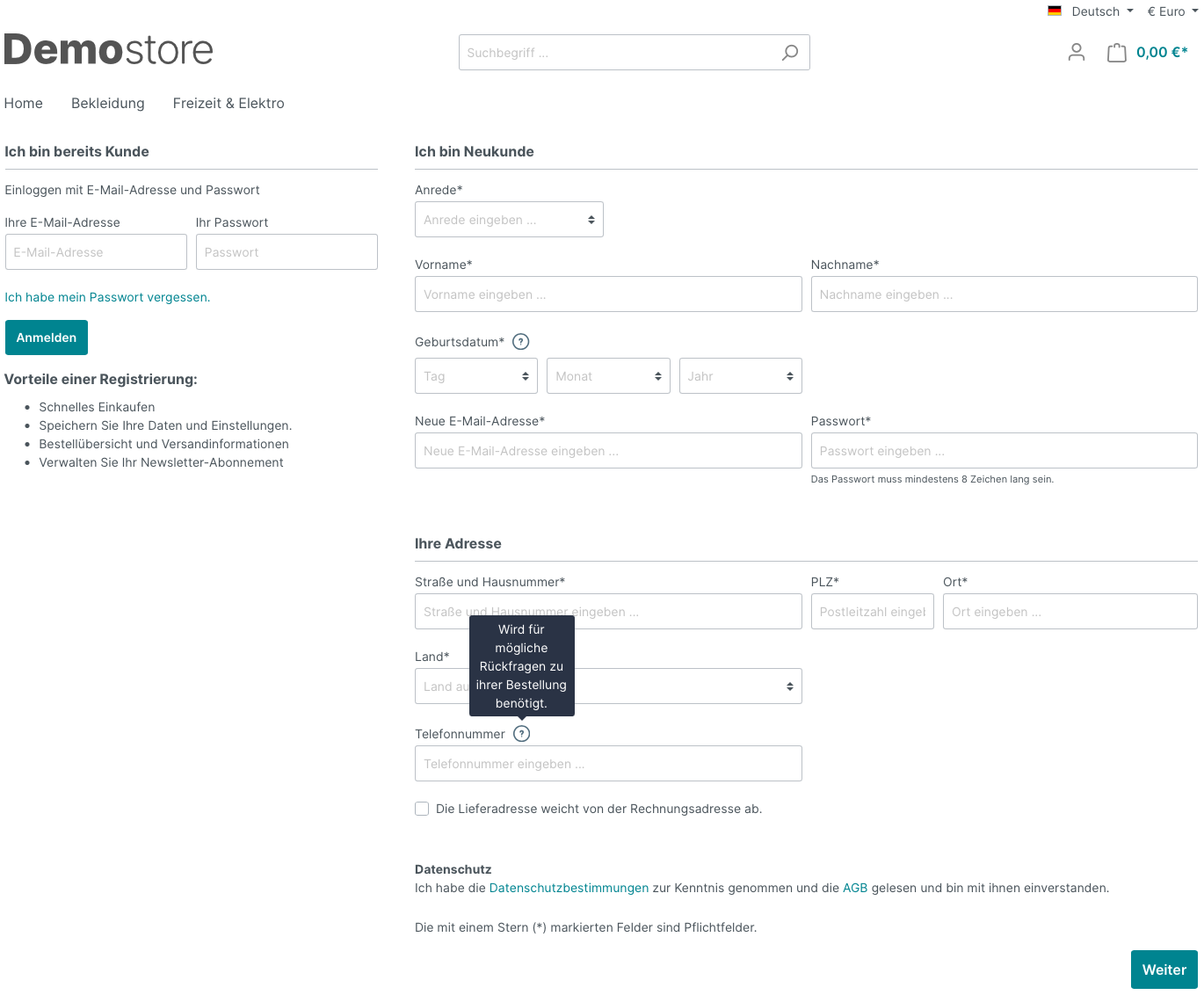Click the Demostore logo
This screenshot has height=995, width=1204.
click(109, 50)
